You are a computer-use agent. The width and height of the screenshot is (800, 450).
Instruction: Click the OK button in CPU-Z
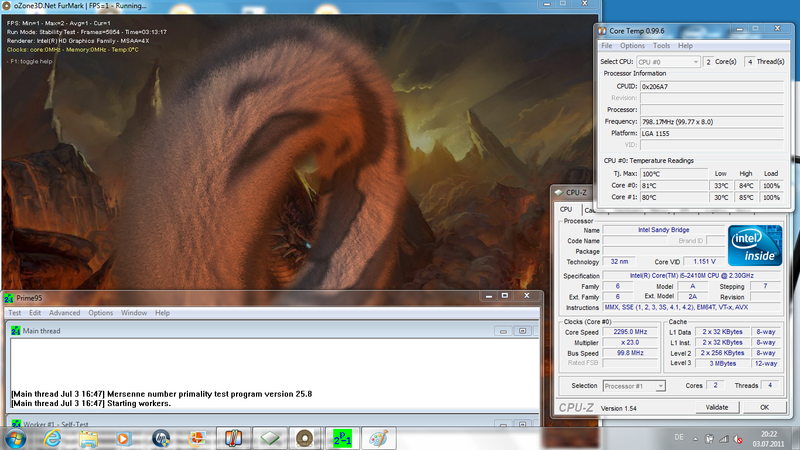click(x=764, y=407)
